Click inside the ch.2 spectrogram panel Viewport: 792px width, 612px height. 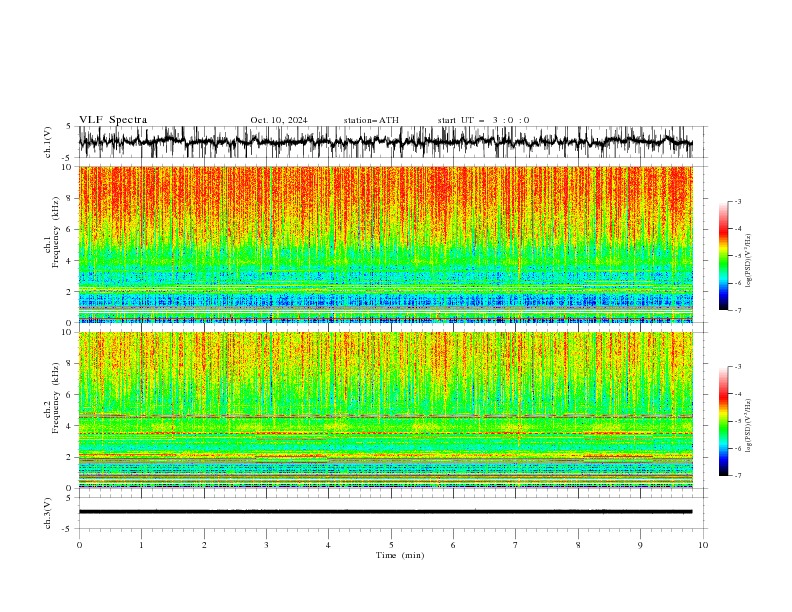click(385, 410)
